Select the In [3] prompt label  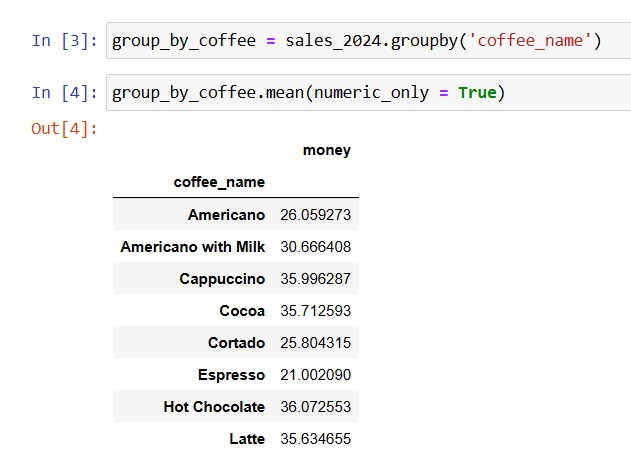pos(64,41)
